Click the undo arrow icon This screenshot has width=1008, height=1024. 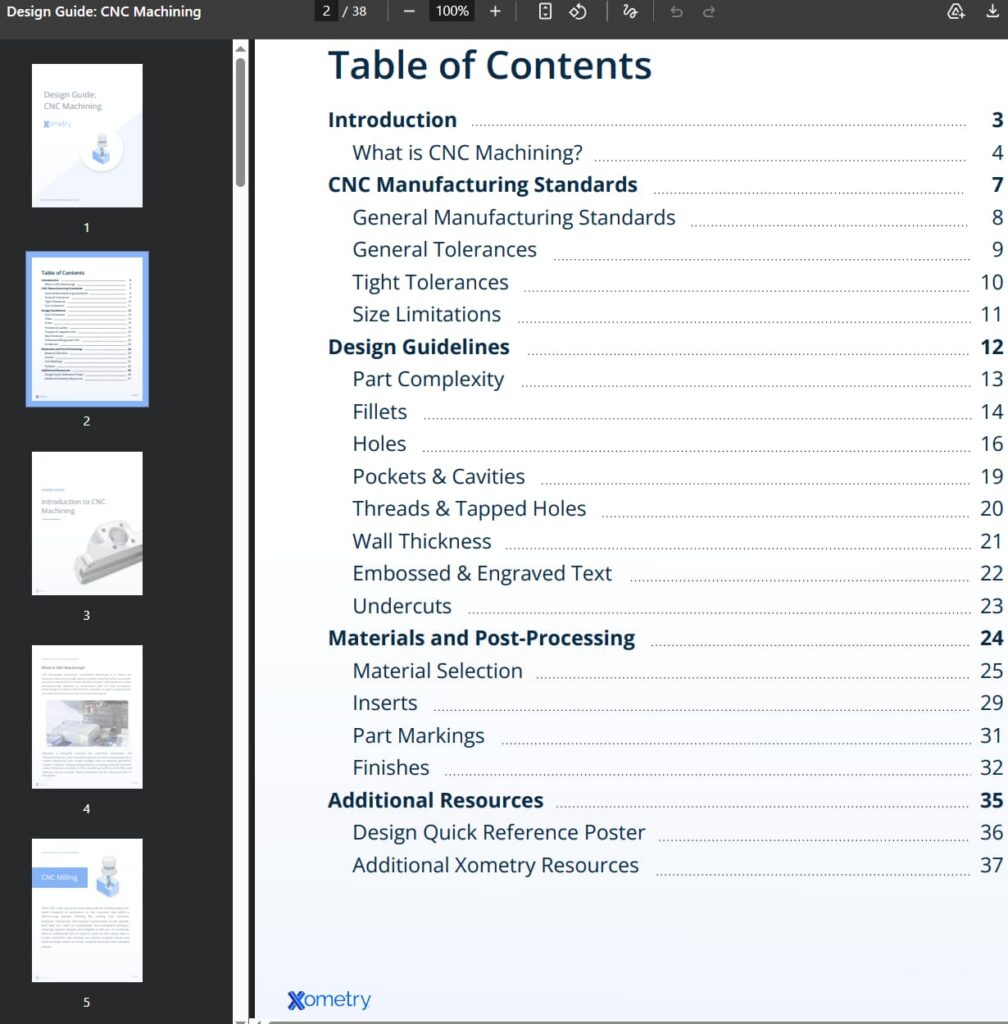coord(676,12)
